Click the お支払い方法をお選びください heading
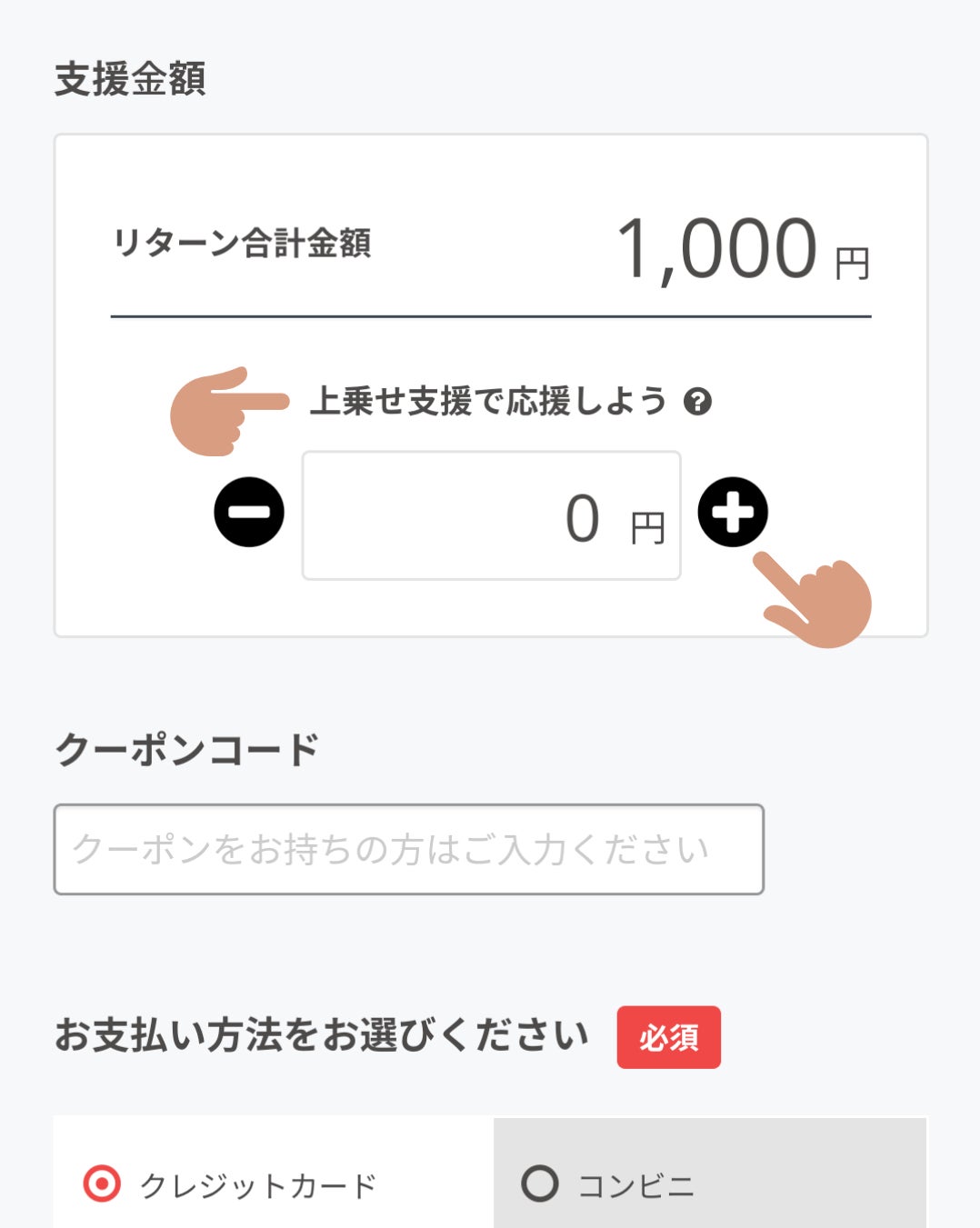This screenshot has width=980, height=1228. tap(322, 1035)
